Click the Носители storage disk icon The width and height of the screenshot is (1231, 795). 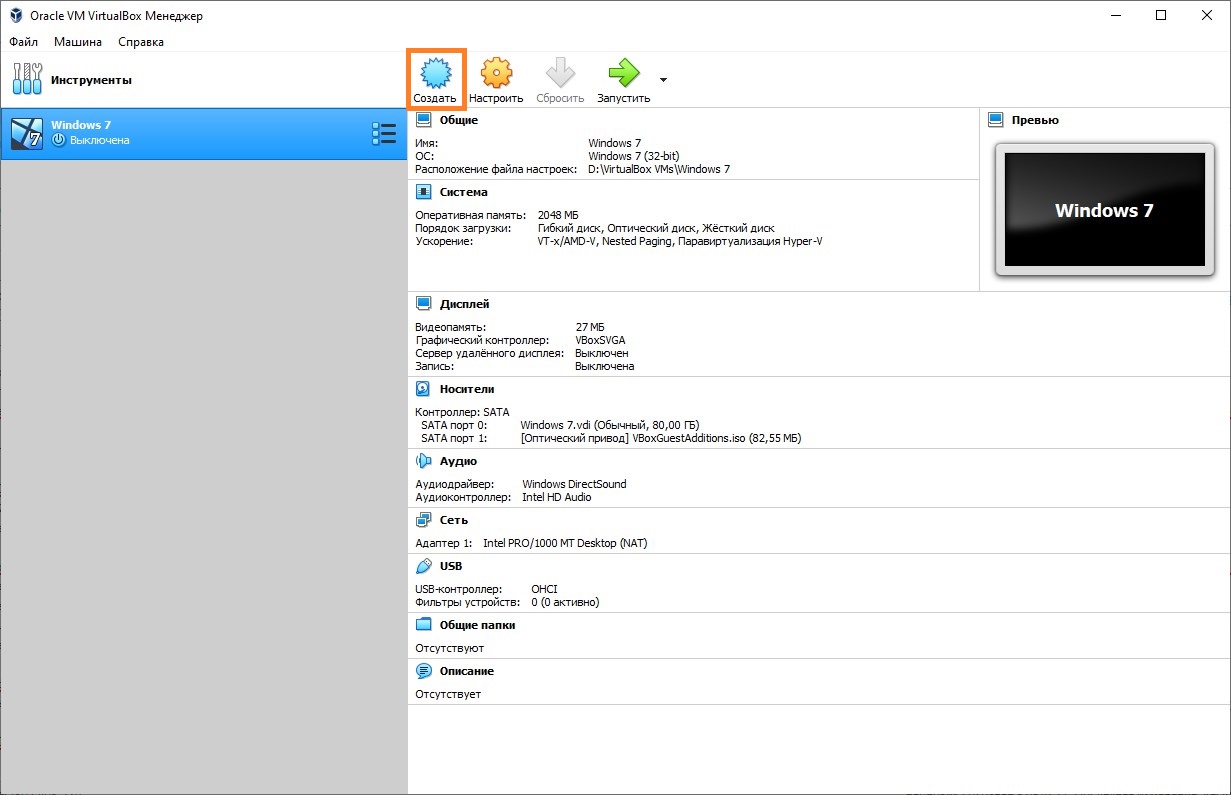[x=423, y=389]
